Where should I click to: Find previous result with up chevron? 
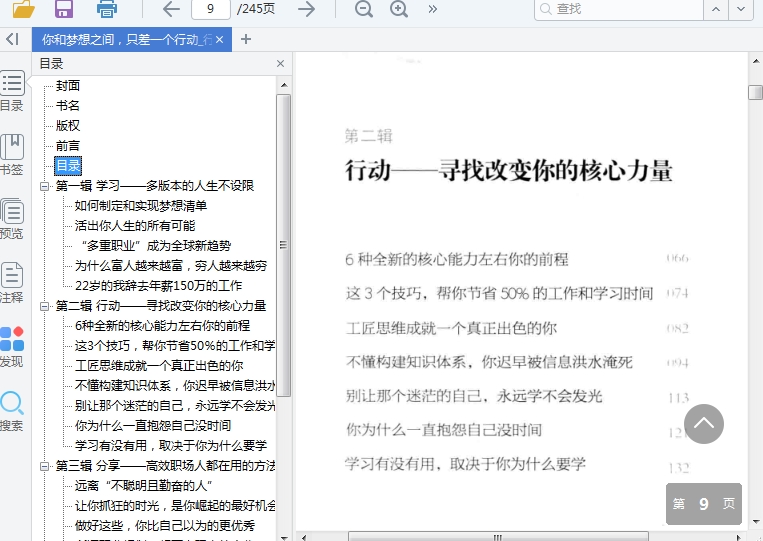(x=716, y=9)
